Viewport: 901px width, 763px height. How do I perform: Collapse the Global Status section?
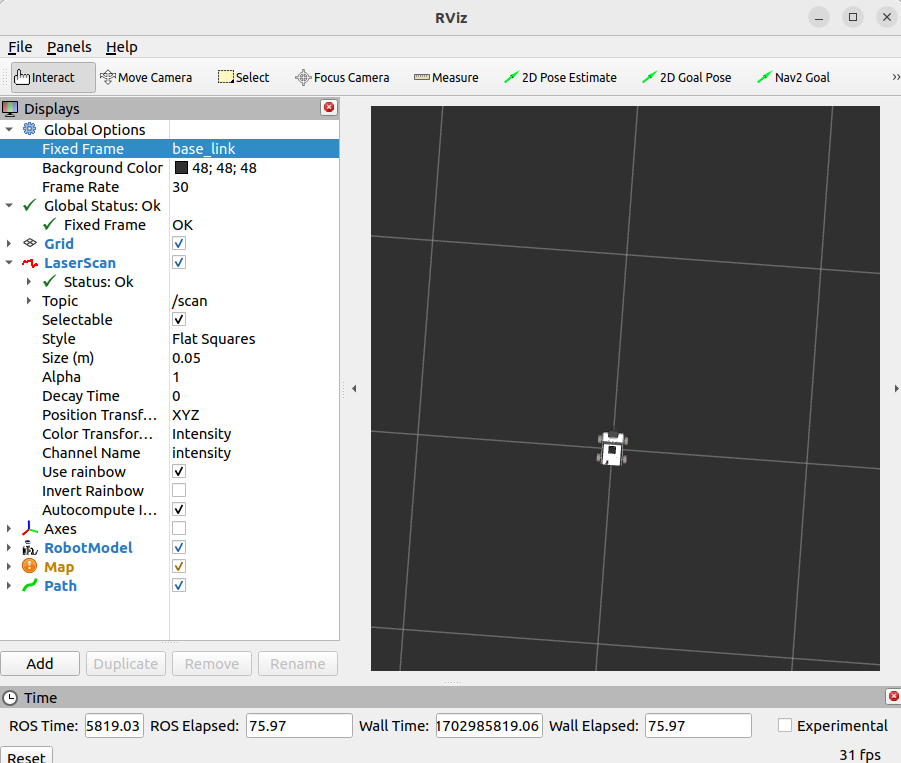point(9,205)
